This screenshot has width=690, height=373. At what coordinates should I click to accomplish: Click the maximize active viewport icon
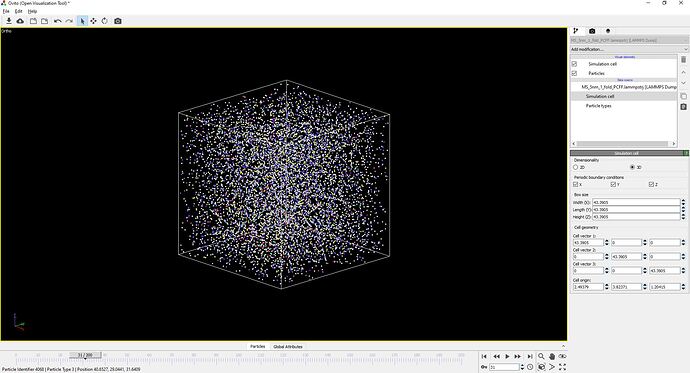click(x=562, y=367)
